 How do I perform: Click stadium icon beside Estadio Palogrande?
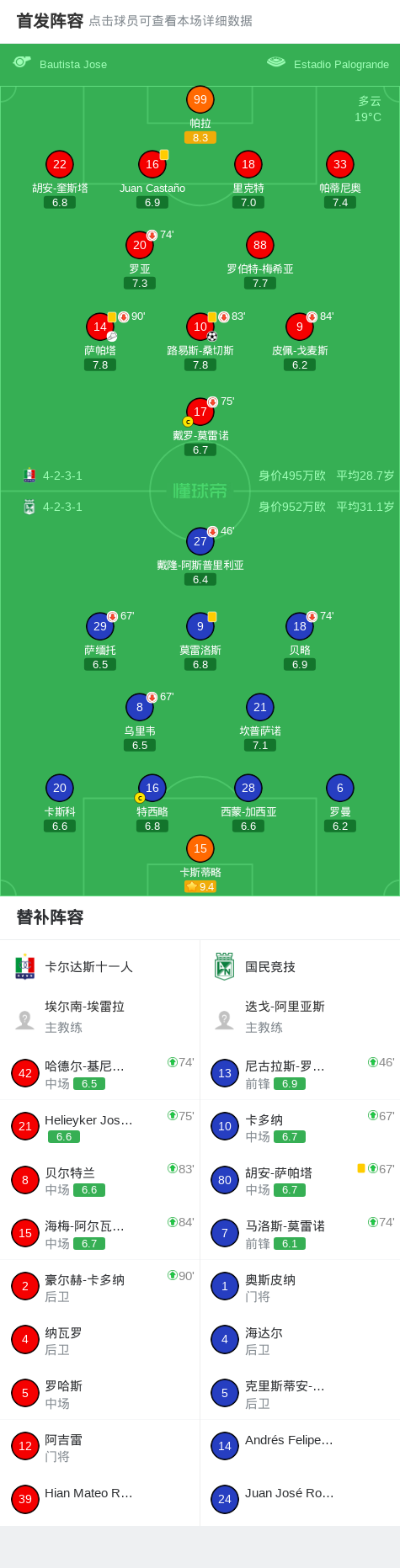point(275,61)
